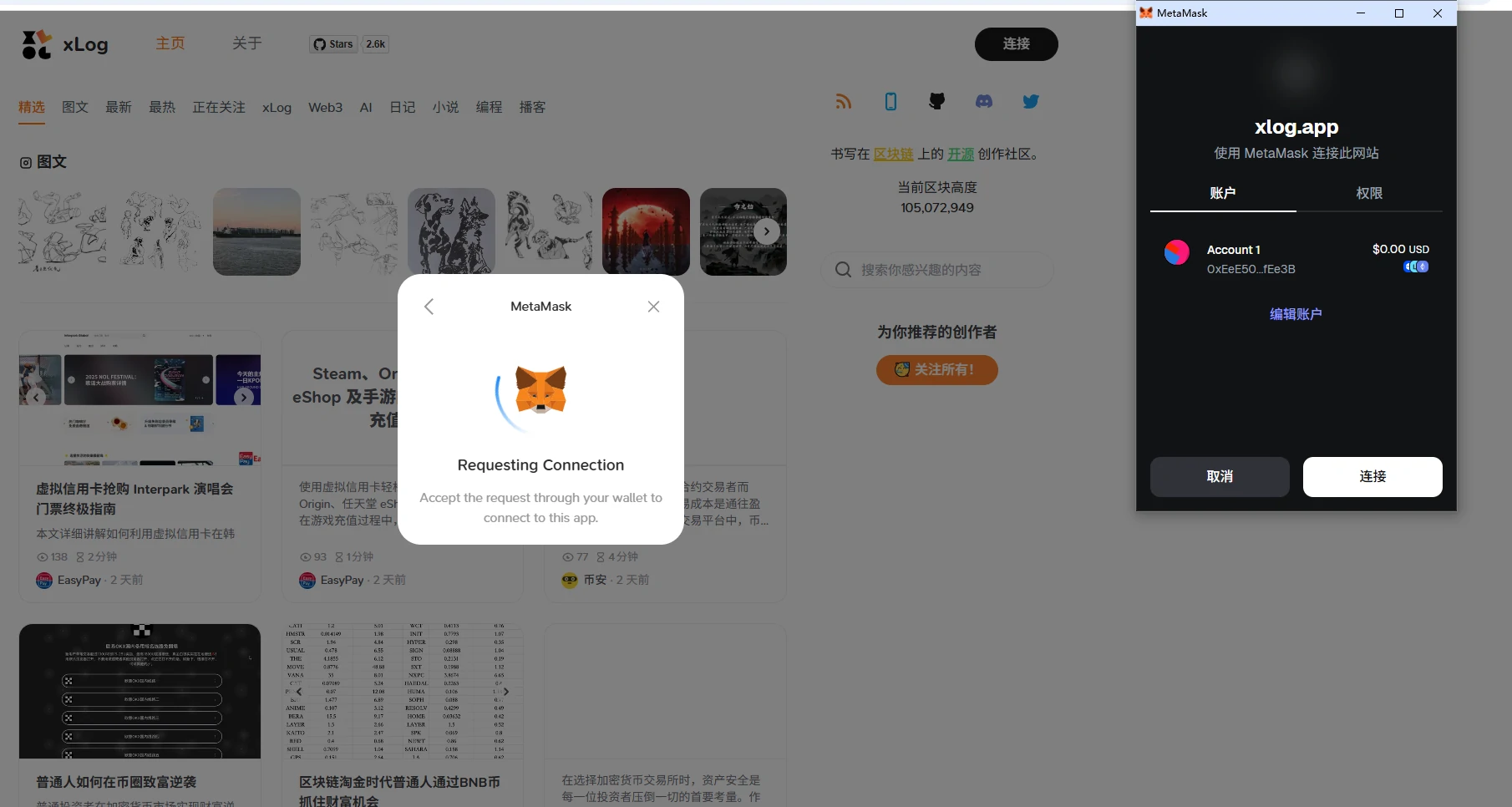Open the 主页 navigation item
Image resolution: width=1512 pixels, height=807 pixels.
click(170, 43)
